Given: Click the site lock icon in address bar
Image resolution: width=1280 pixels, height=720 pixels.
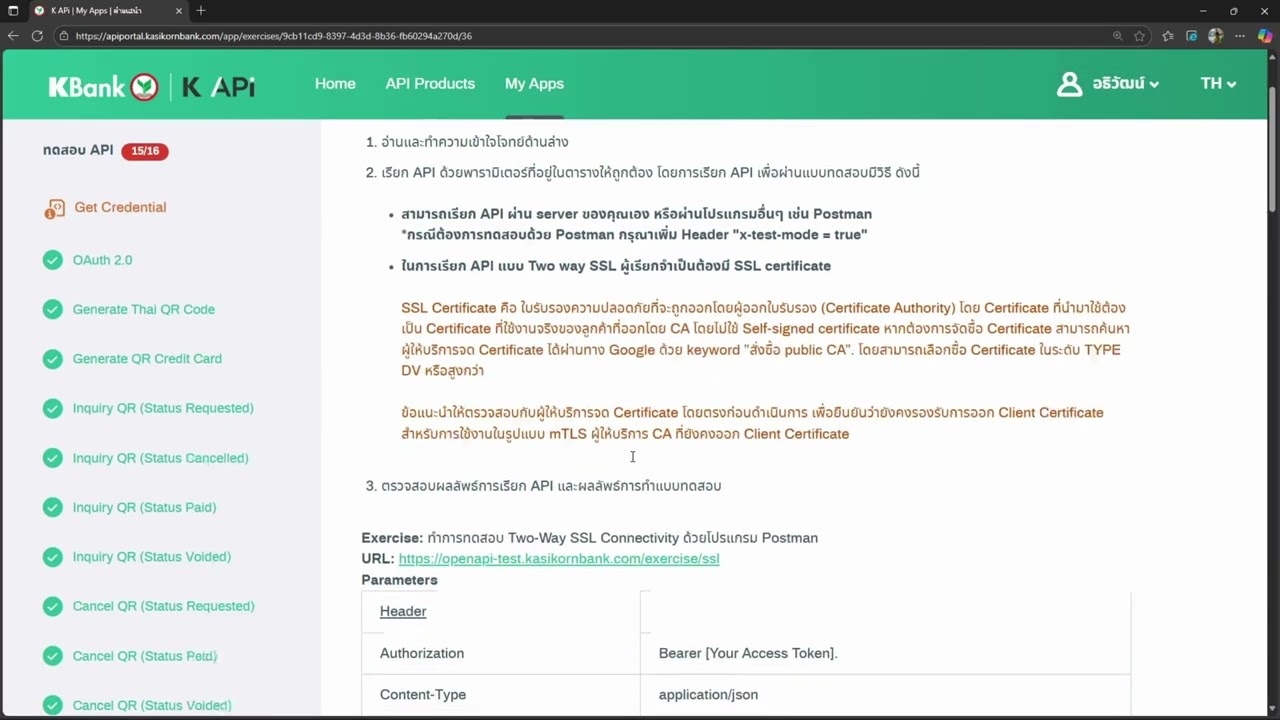Looking at the screenshot, I should click(x=64, y=36).
